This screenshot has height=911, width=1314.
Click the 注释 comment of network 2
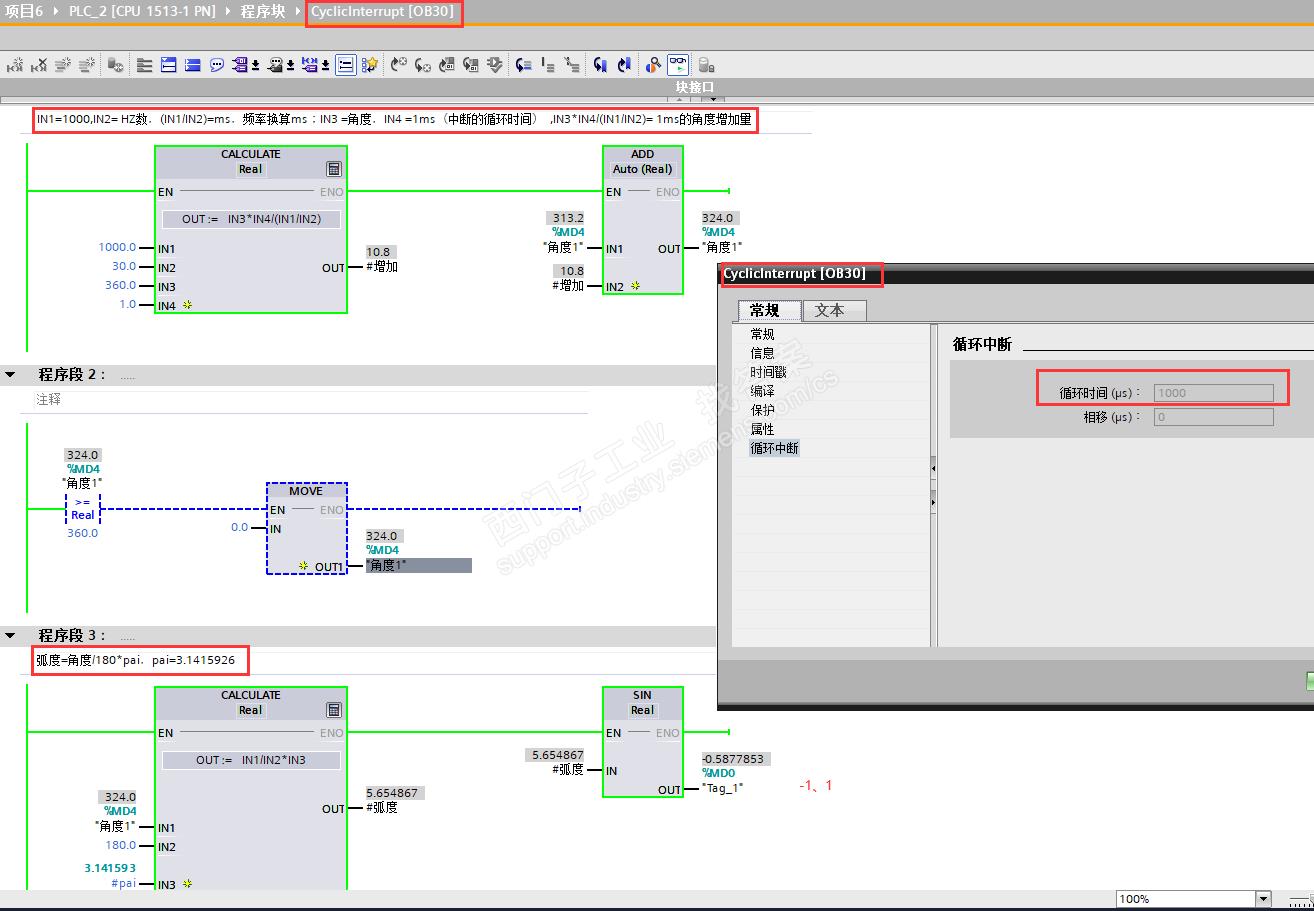(49, 399)
